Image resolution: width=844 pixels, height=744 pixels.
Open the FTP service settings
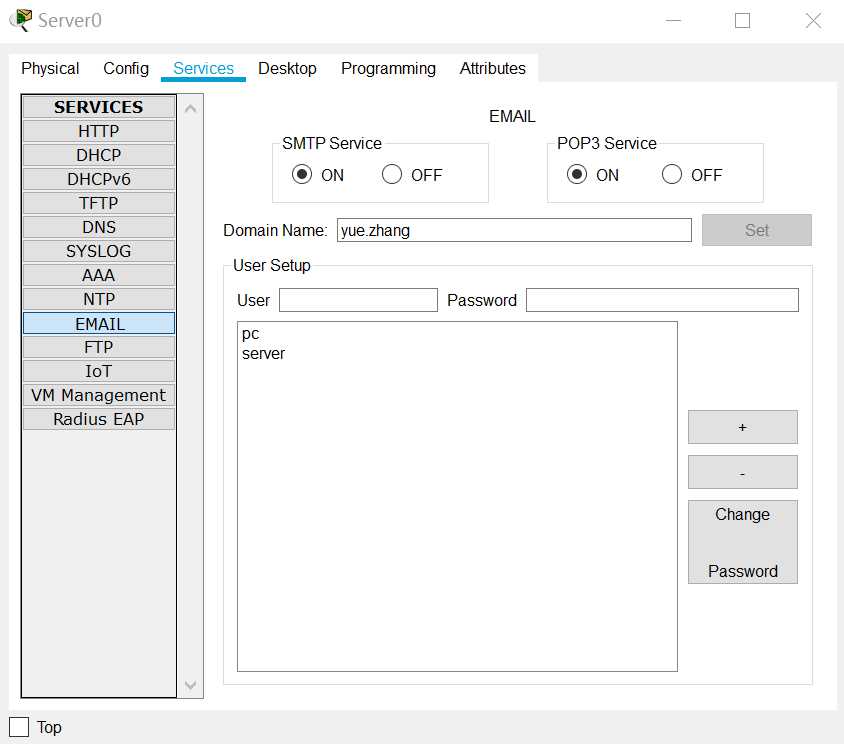click(99, 347)
